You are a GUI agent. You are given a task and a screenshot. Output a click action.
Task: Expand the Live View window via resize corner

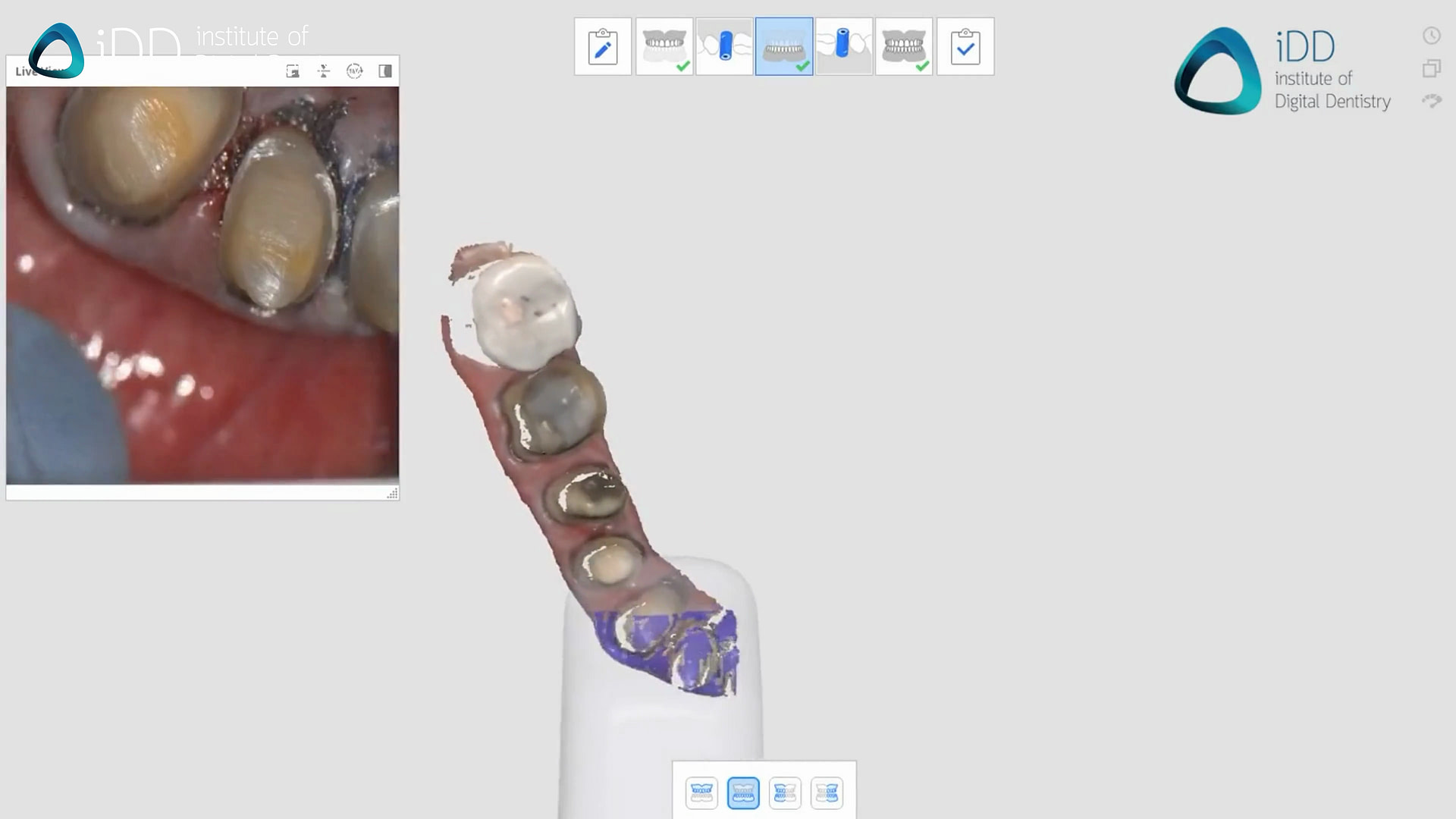[394, 494]
